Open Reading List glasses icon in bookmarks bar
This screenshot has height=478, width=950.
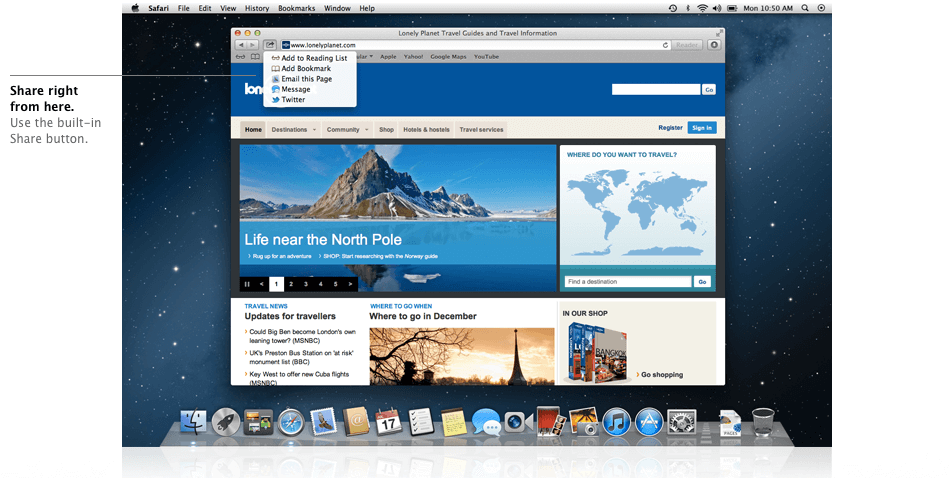click(x=241, y=57)
